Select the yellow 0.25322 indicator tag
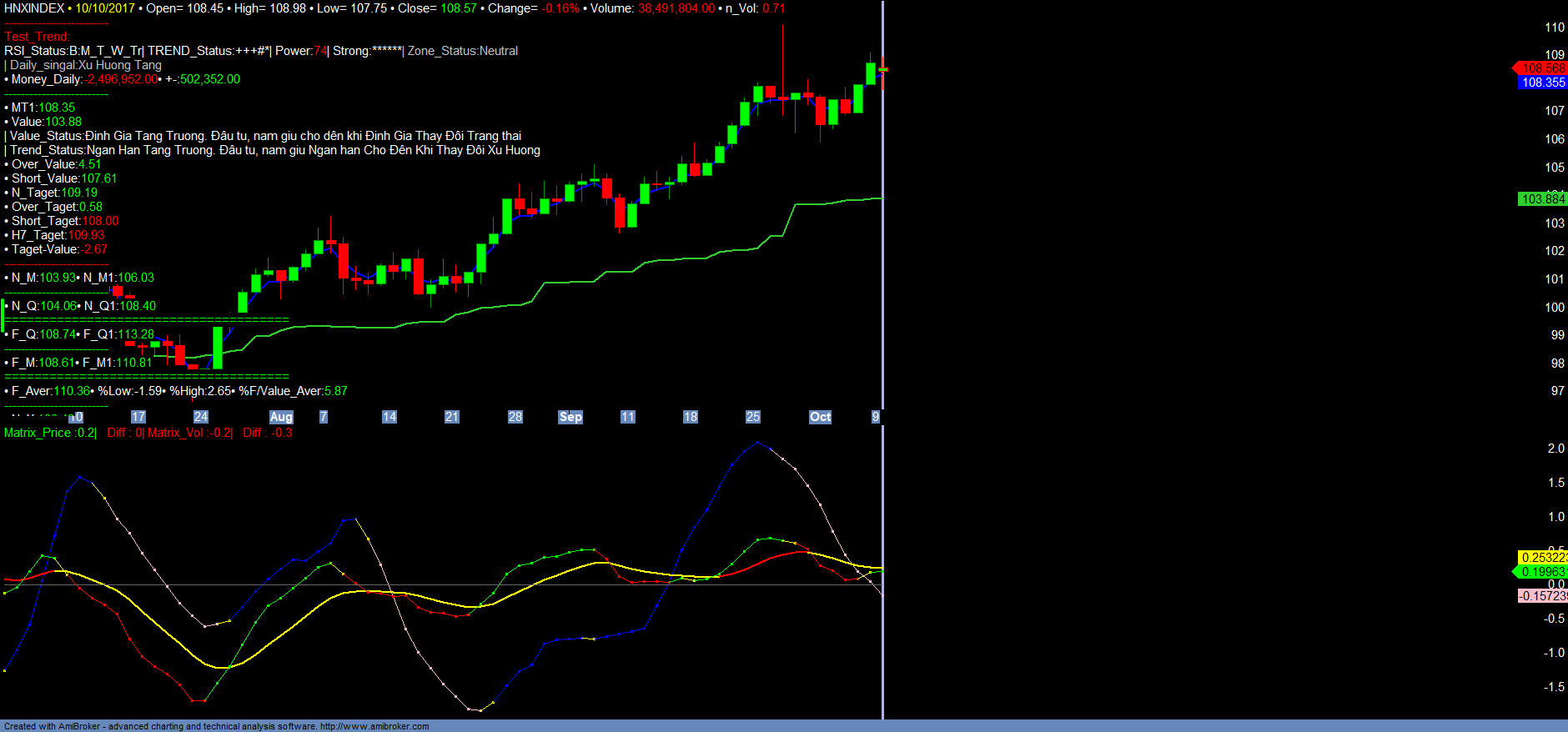The height and width of the screenshot is (732, 1568). 1543,558
